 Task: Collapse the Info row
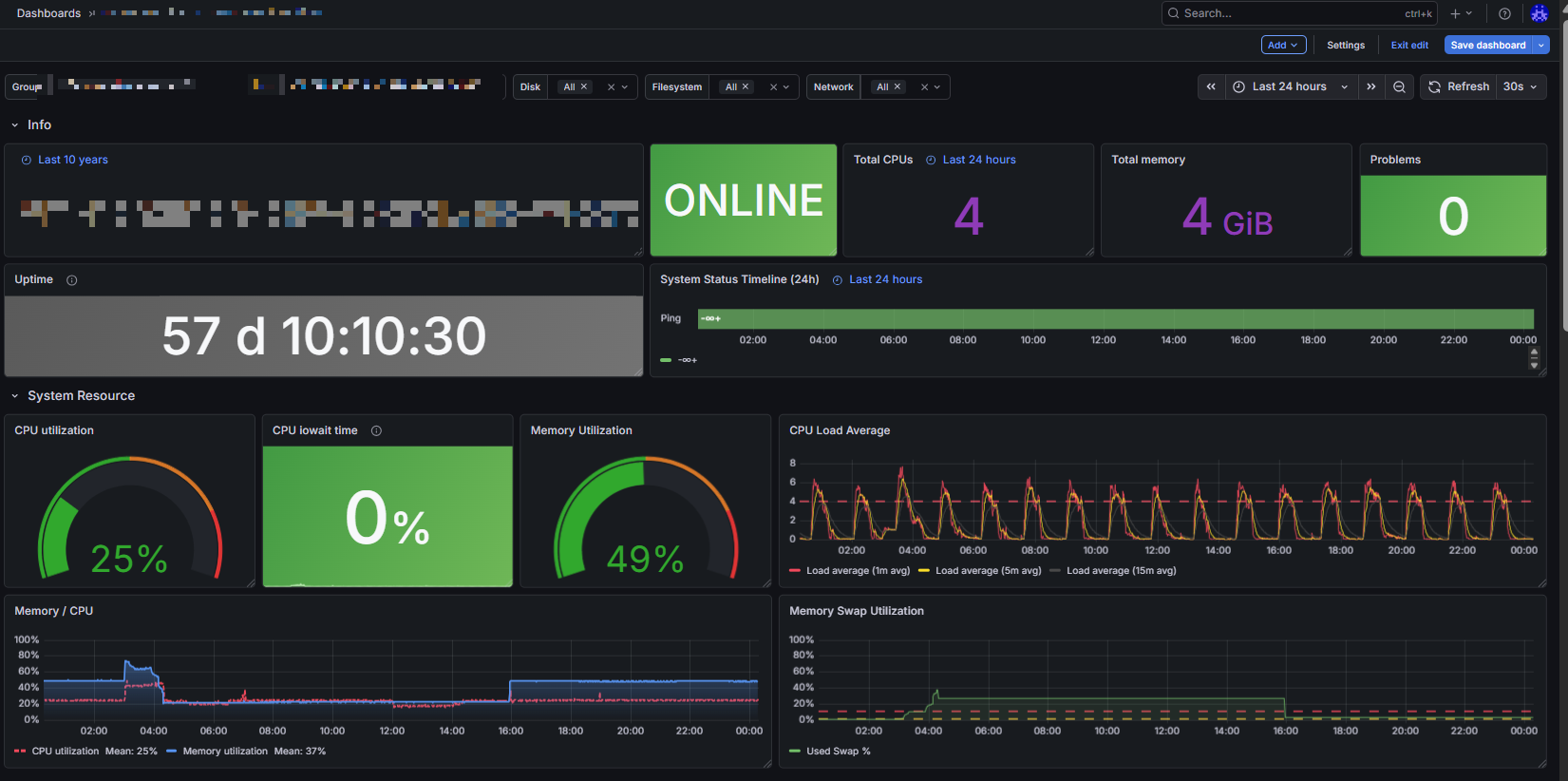(x=15, y=125)
